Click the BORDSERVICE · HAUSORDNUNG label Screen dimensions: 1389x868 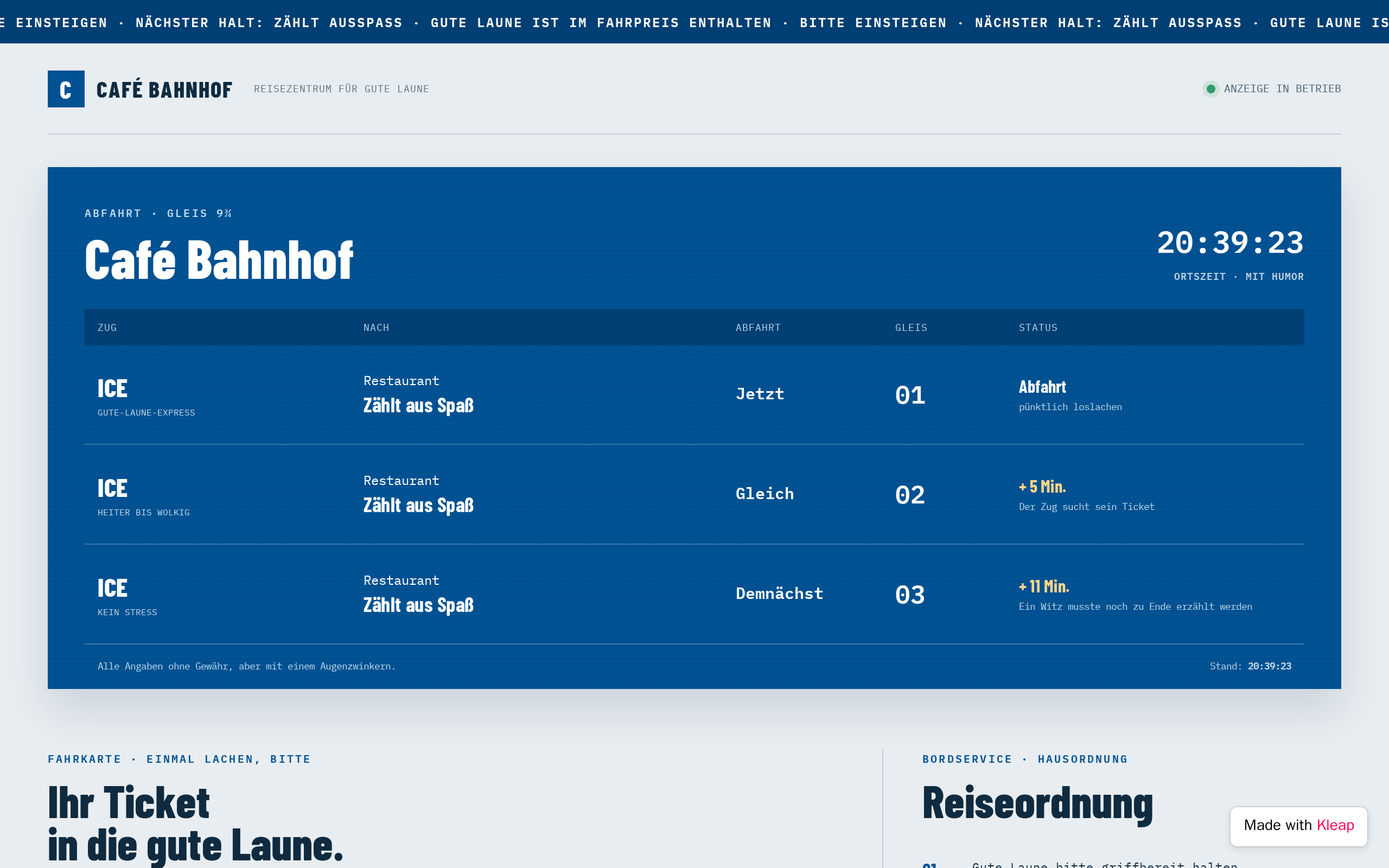pyautogui.click(x=1024, y=759)
